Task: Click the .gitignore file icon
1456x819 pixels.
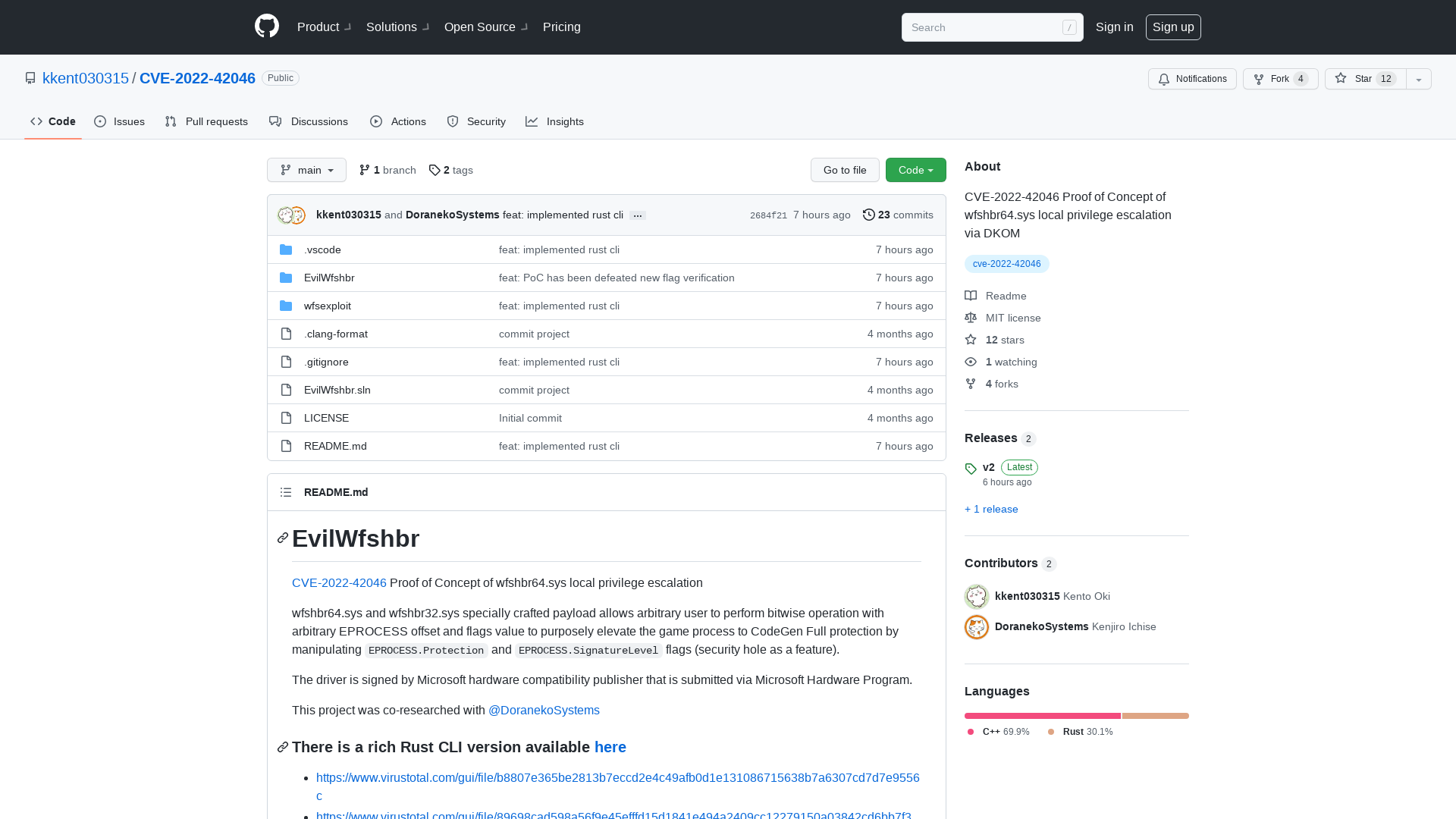Action: coord(286,362)
